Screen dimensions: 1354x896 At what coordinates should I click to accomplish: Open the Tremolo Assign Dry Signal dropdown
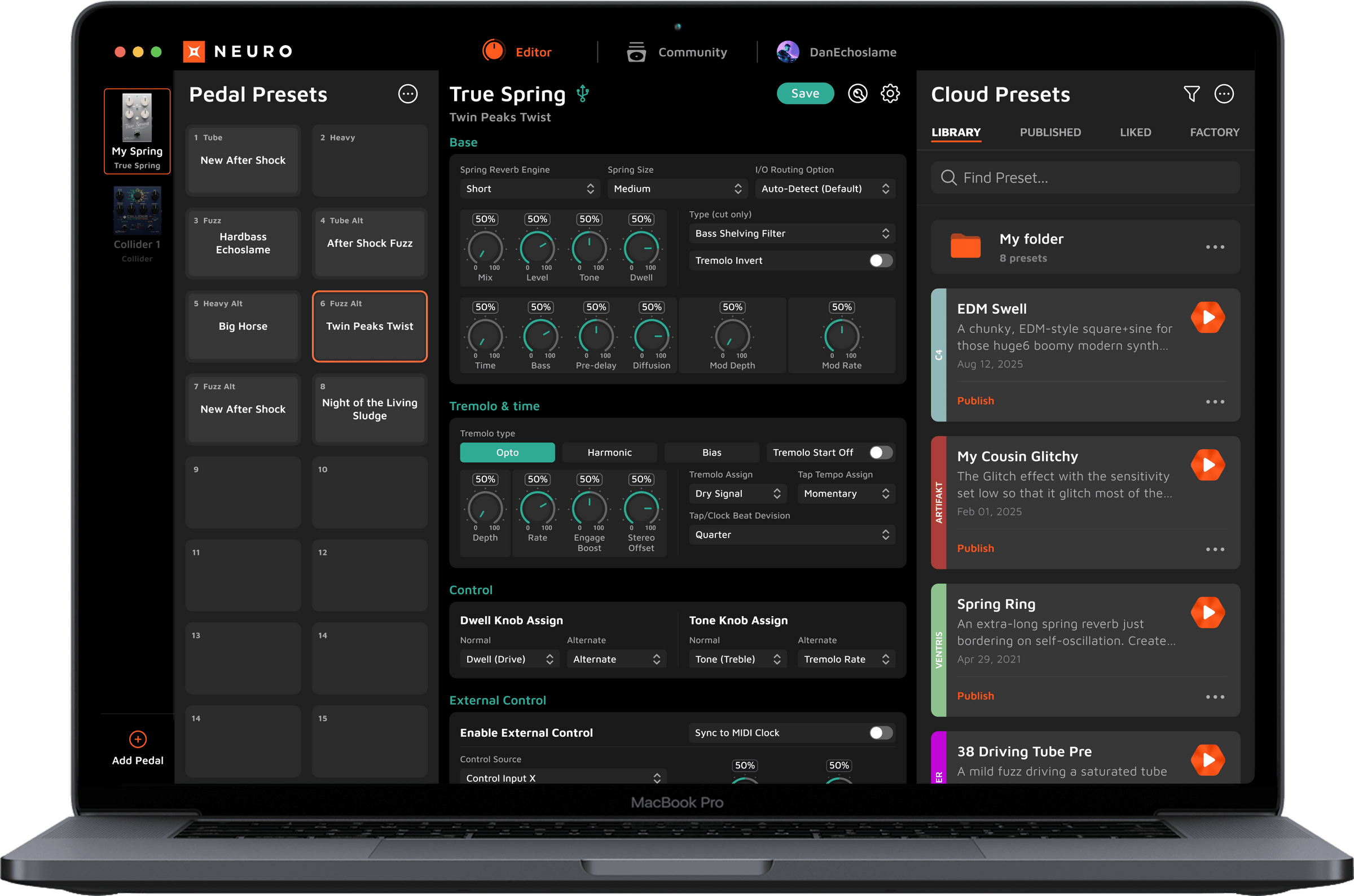point(737,494)
